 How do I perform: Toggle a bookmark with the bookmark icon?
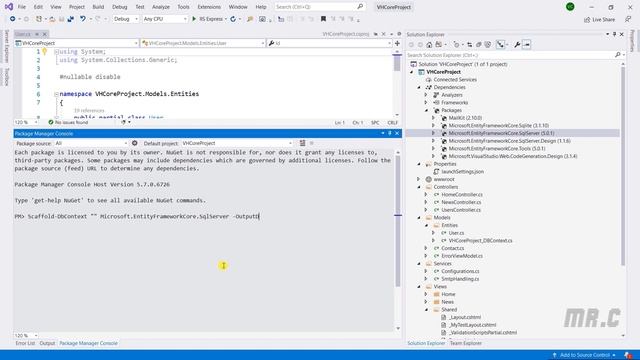tap(323, 19)
